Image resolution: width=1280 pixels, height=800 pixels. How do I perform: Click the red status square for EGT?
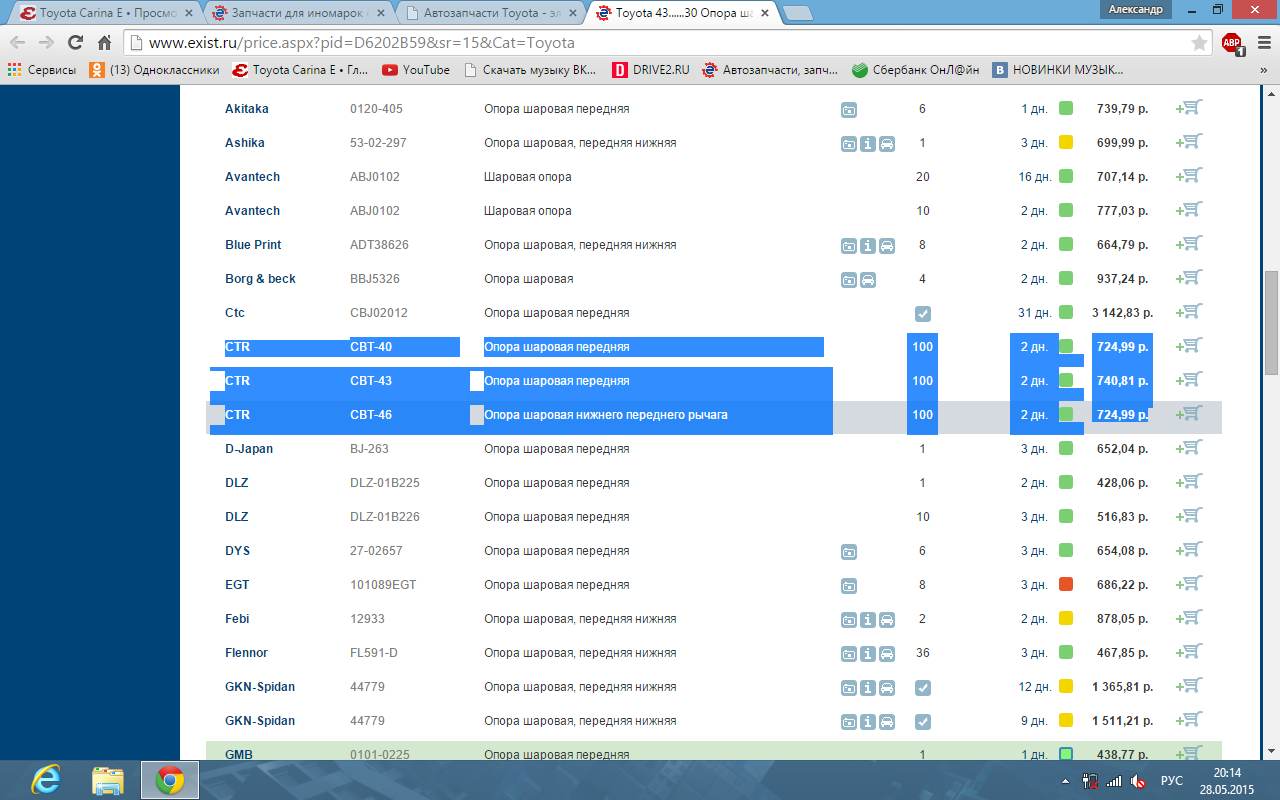[x=1065, y=584]
